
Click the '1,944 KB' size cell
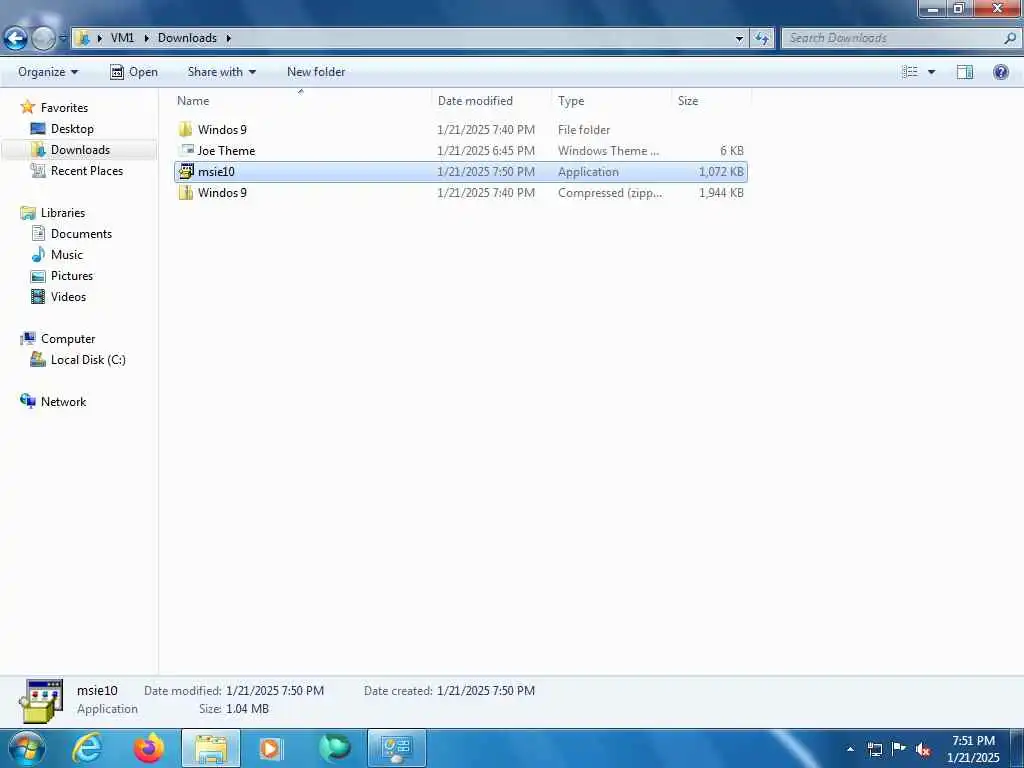(721, 193)
